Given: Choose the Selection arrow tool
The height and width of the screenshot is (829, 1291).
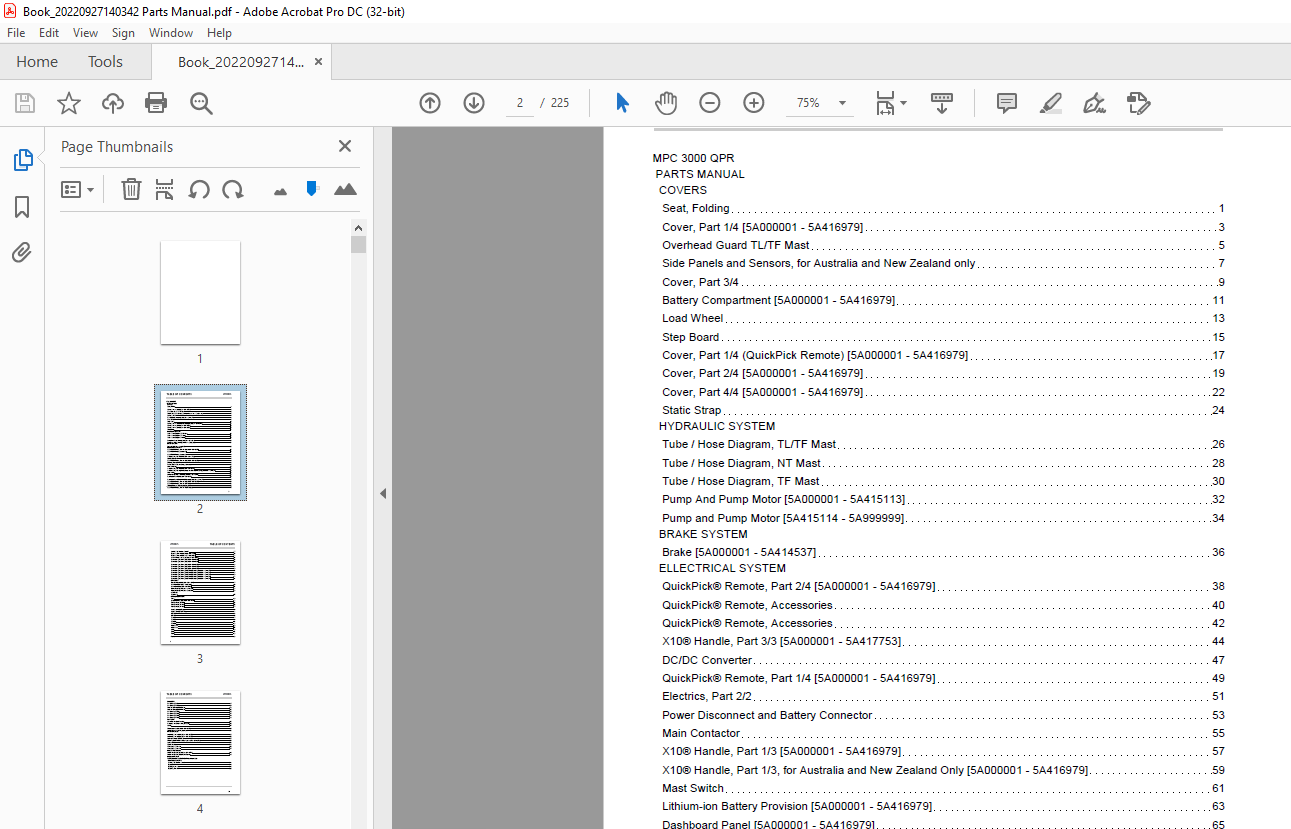Looking at the screenshot, I should tap(622, 103).
